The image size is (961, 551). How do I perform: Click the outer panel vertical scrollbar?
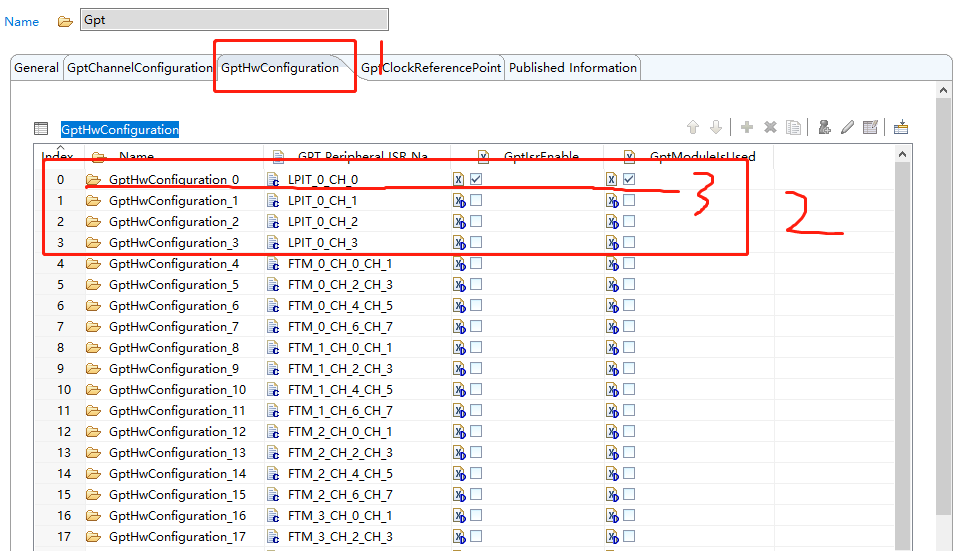tap(944, 306)
